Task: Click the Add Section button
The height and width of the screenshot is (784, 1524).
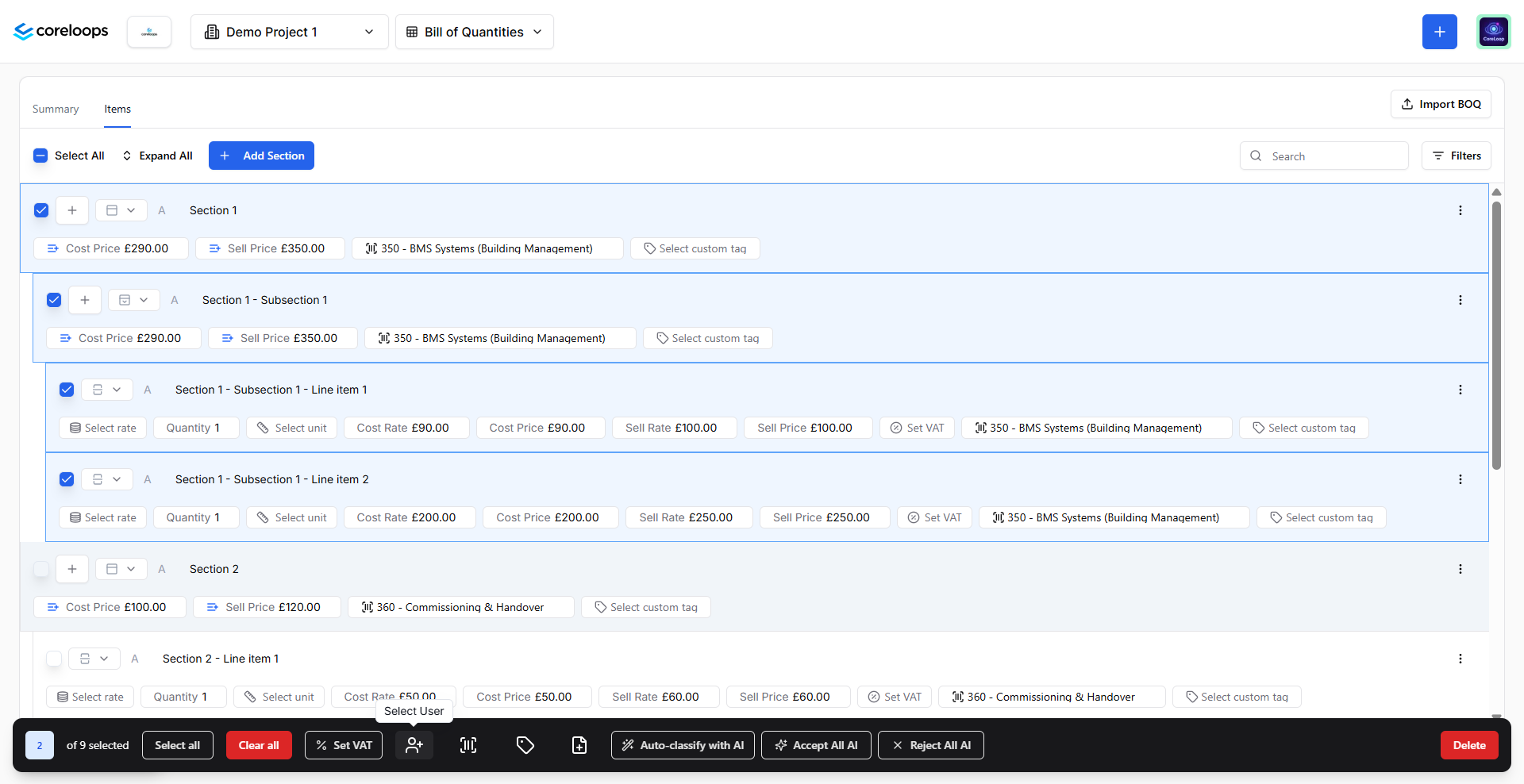Action: coord(261,156)
